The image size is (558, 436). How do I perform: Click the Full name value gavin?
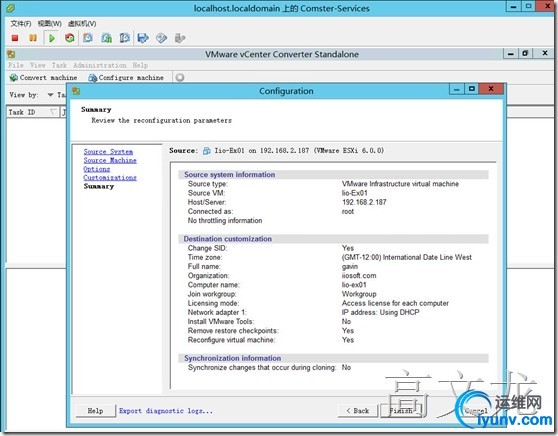350,267
